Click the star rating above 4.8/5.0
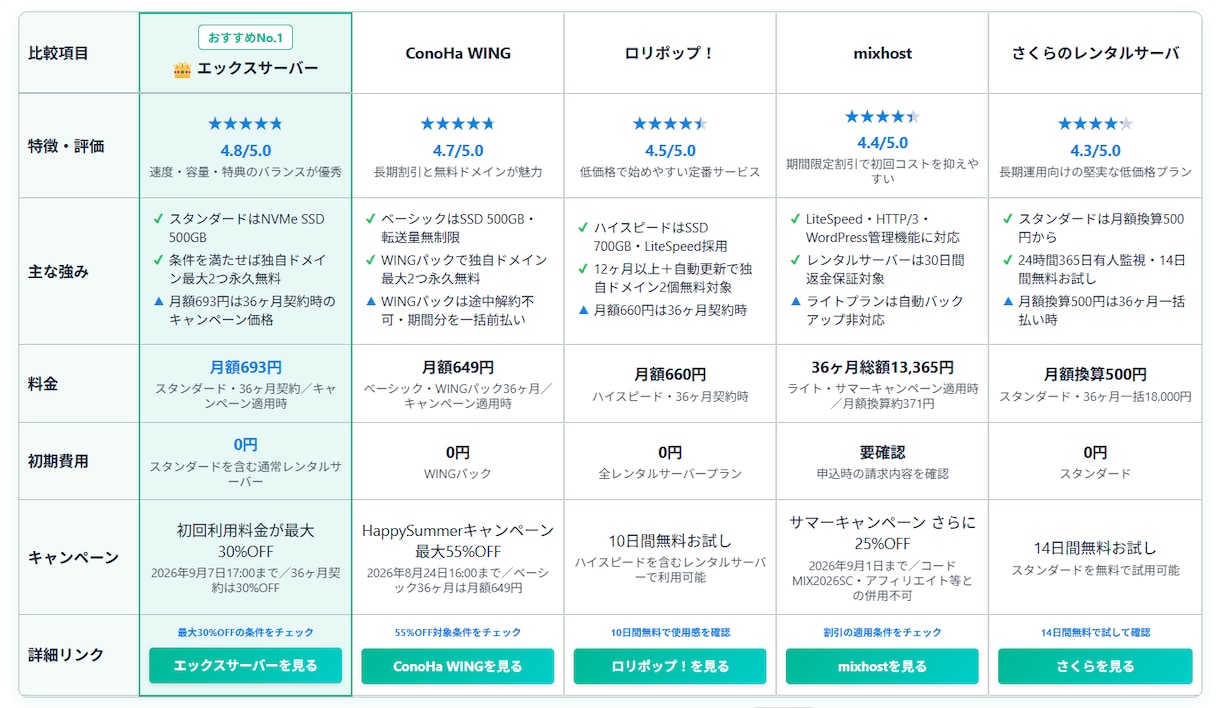Image resolution: width=1220 pixels, height=708 pixels. tap(245, 124)
